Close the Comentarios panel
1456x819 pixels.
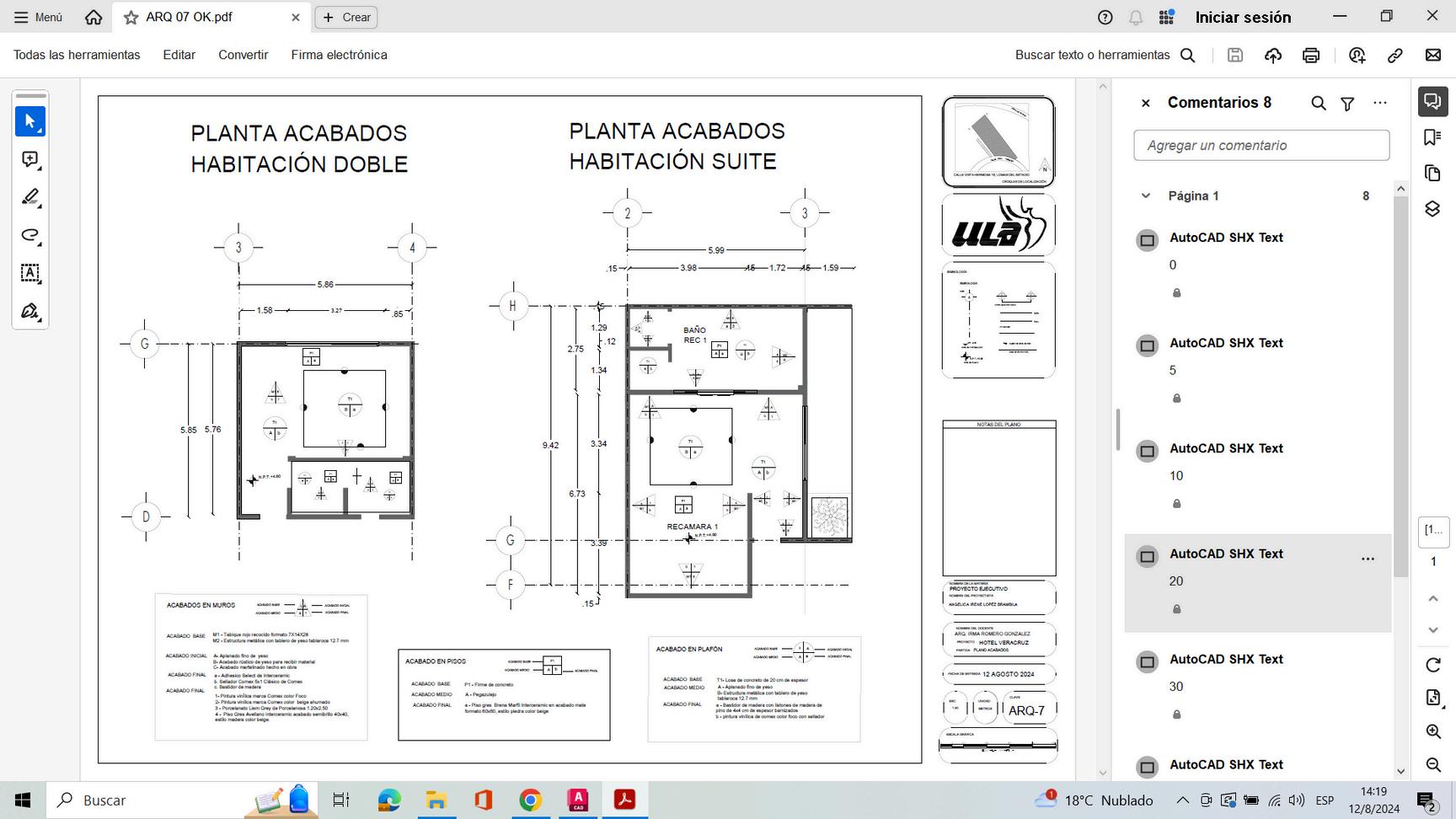[1145, 103]
